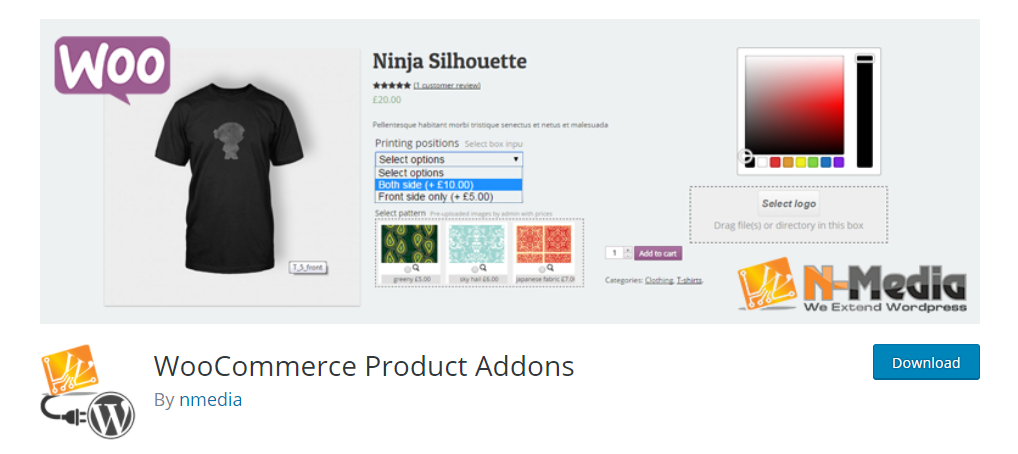Choose Both side (+ £10.00) option

[x=449, y=184]
